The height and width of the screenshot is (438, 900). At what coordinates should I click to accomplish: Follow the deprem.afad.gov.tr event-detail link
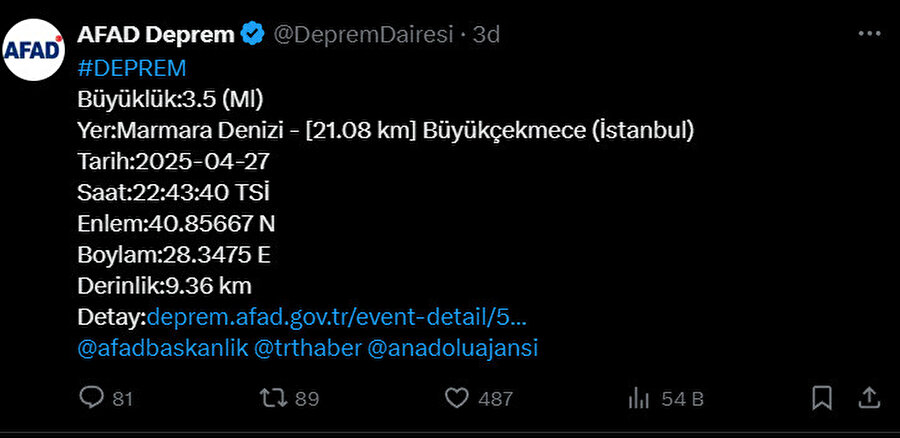[x=336, y=317]
